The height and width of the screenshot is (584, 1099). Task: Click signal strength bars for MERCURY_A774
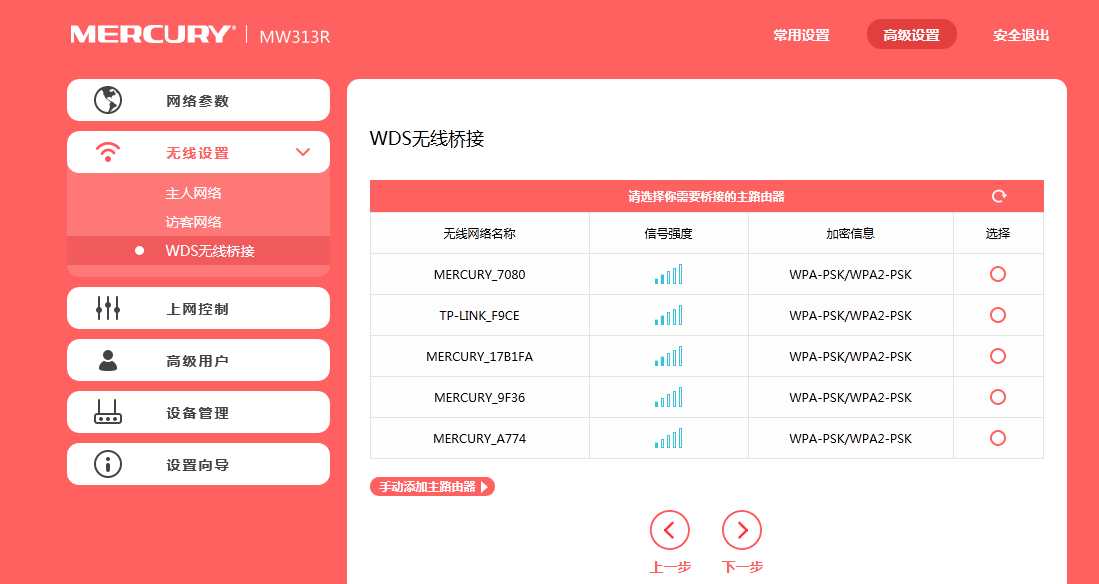669,438
